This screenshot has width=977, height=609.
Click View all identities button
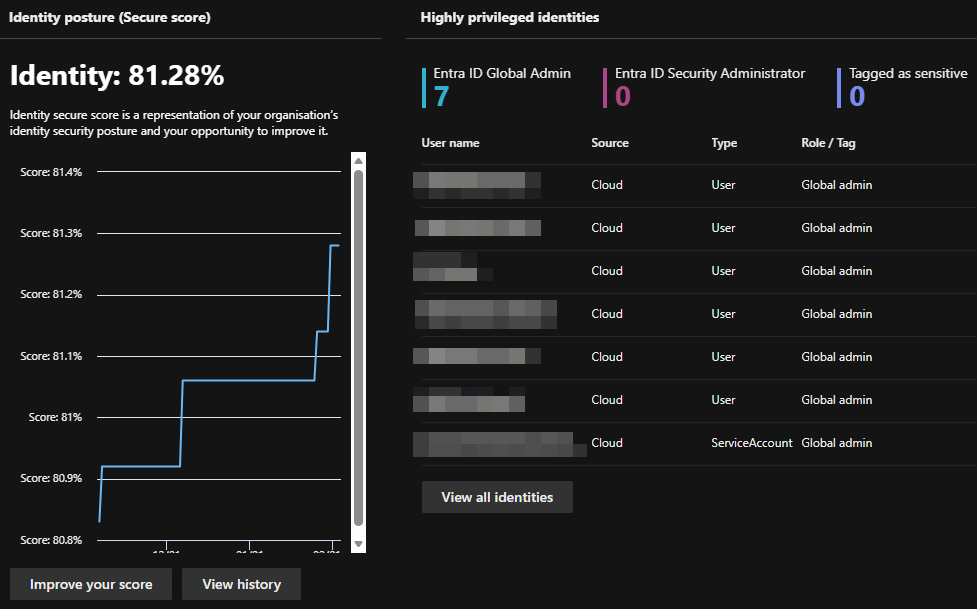497,497
